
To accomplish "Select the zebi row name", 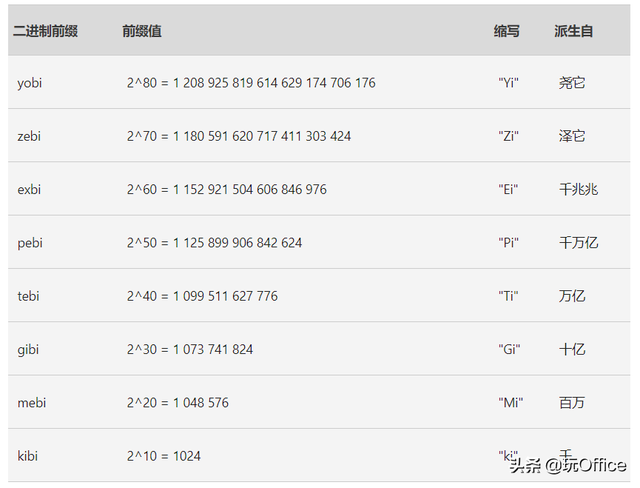I will [30, 136].
